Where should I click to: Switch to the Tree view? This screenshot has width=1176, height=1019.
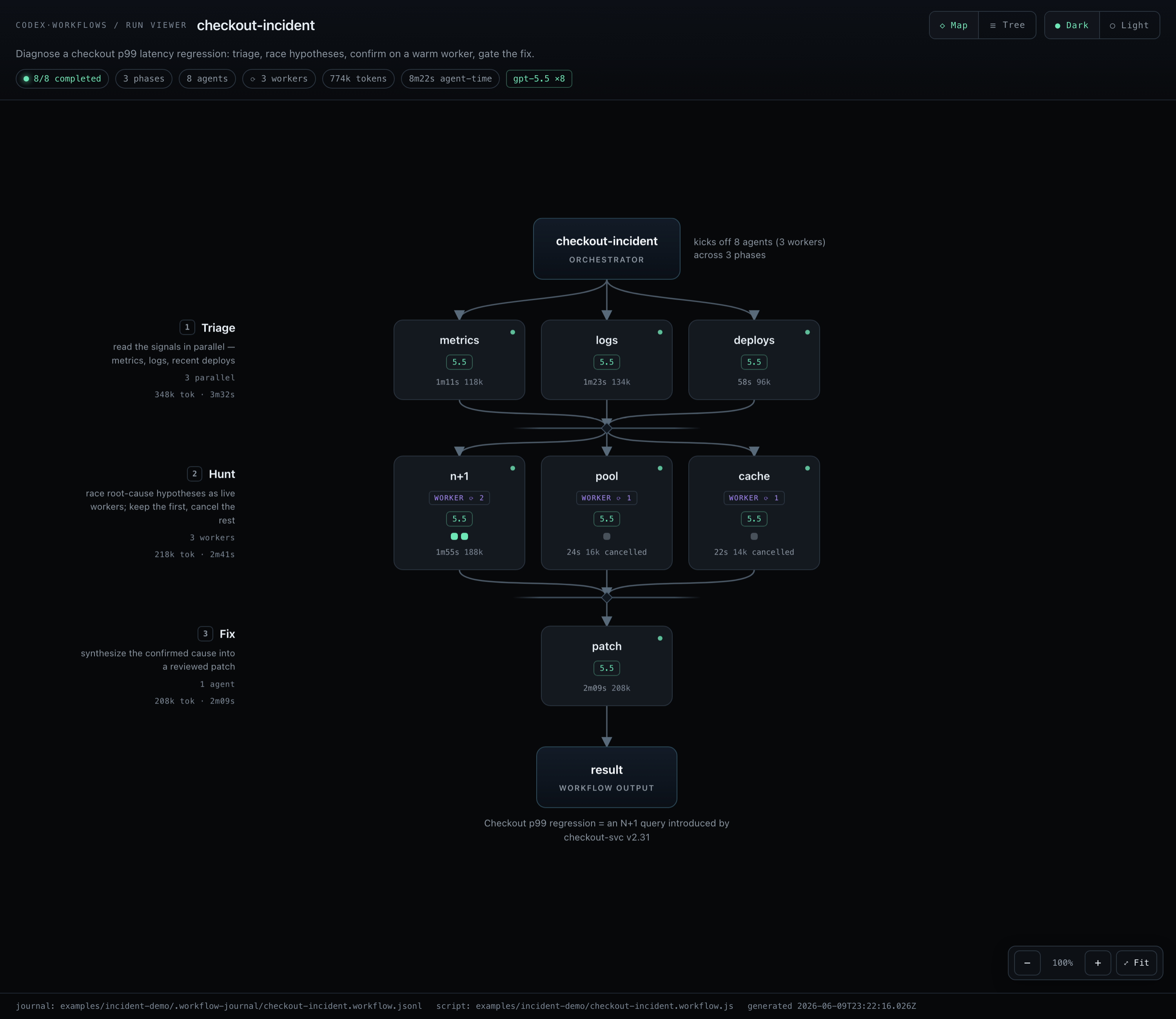(x=1007, y=25)
